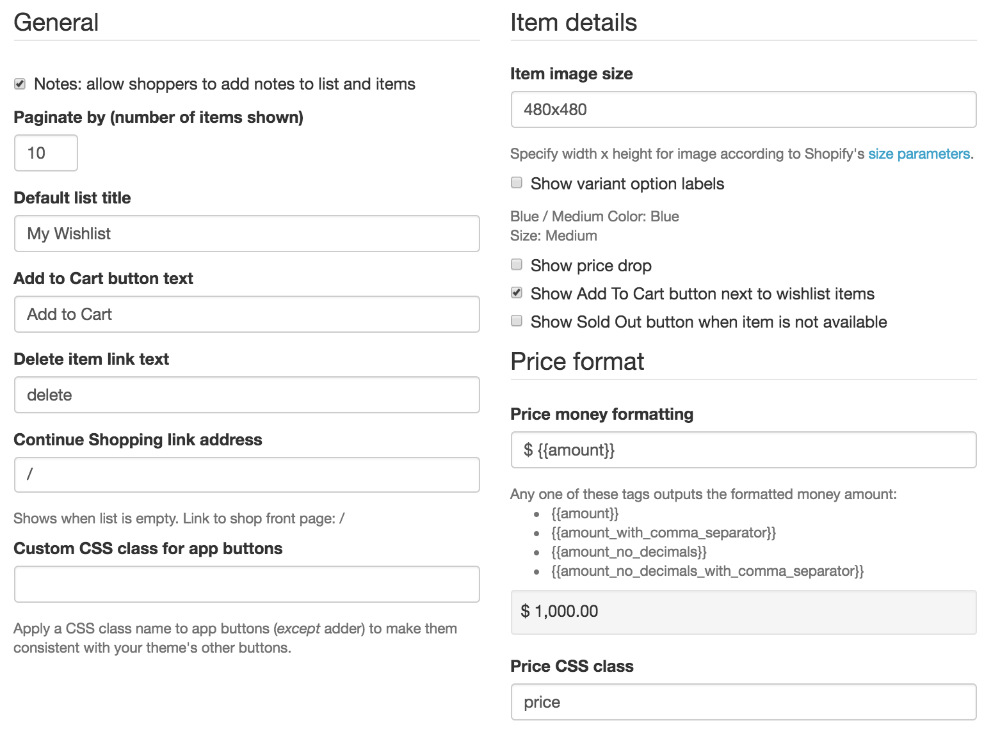
Task: Click the Paginate by number field
Action: [46, 153]
